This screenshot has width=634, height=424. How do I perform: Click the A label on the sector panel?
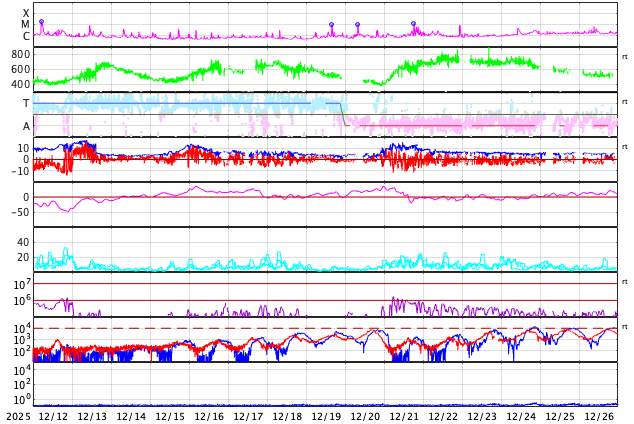[x=26, y=126]
